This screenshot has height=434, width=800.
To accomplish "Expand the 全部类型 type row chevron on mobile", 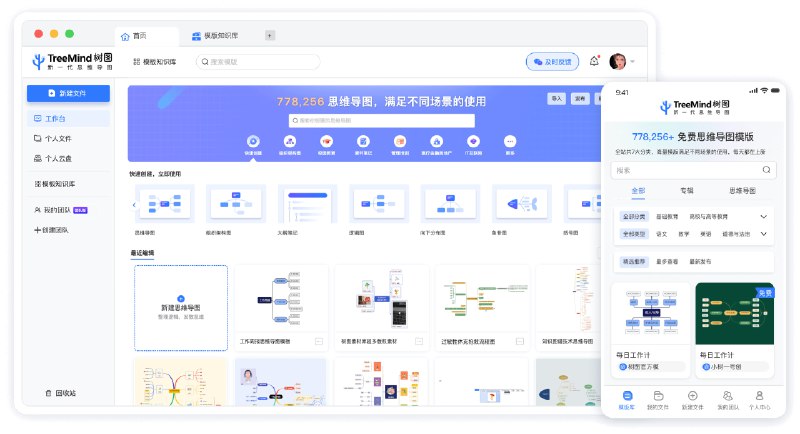I will (x=764, y=234).
